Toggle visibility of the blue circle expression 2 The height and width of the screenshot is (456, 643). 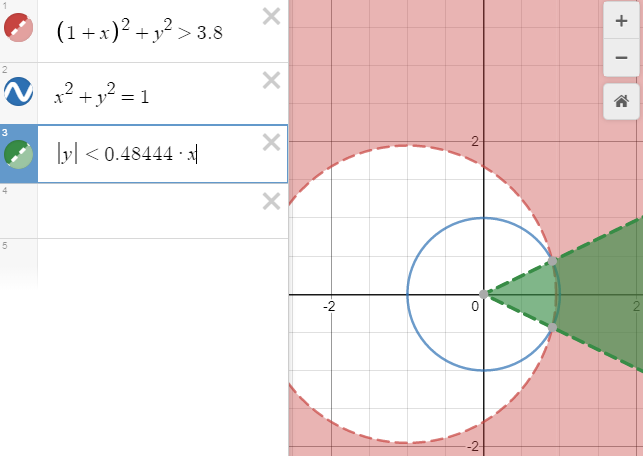[x=18, y=91]
